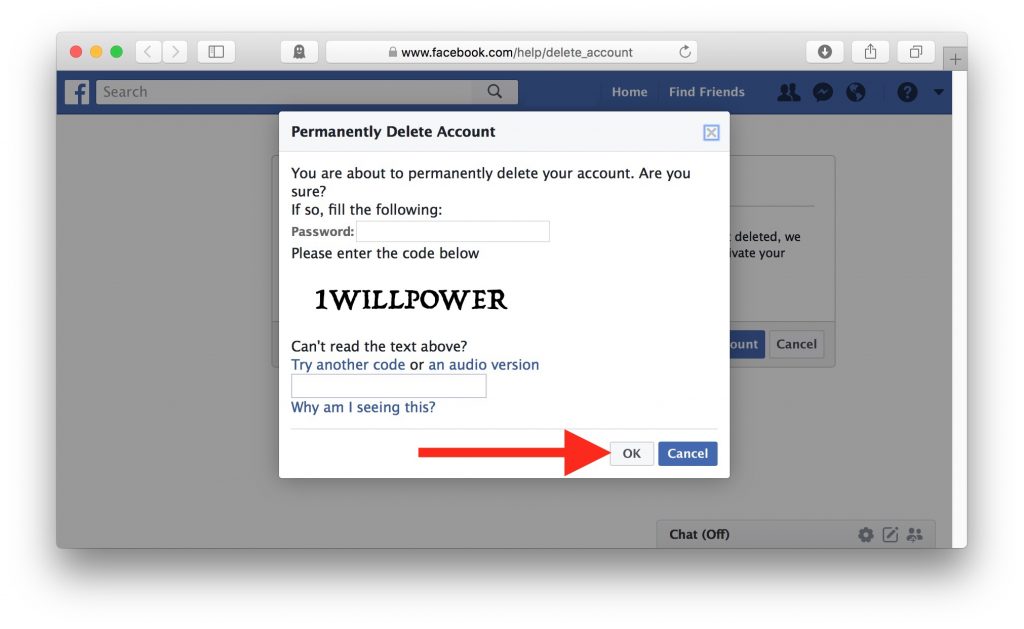Click the Safari share icon
This screenshot has width=1024, height=629.
coord(870,52)
